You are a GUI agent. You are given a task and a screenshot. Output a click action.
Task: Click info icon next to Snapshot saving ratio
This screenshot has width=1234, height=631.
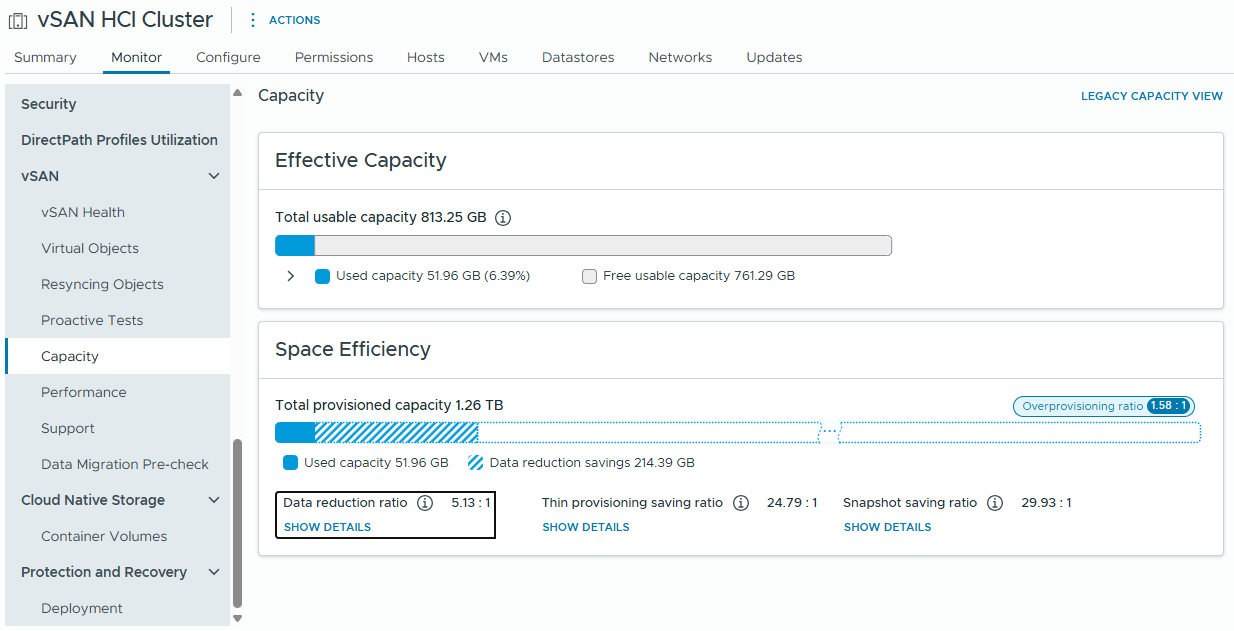click(x=995, y=503)
